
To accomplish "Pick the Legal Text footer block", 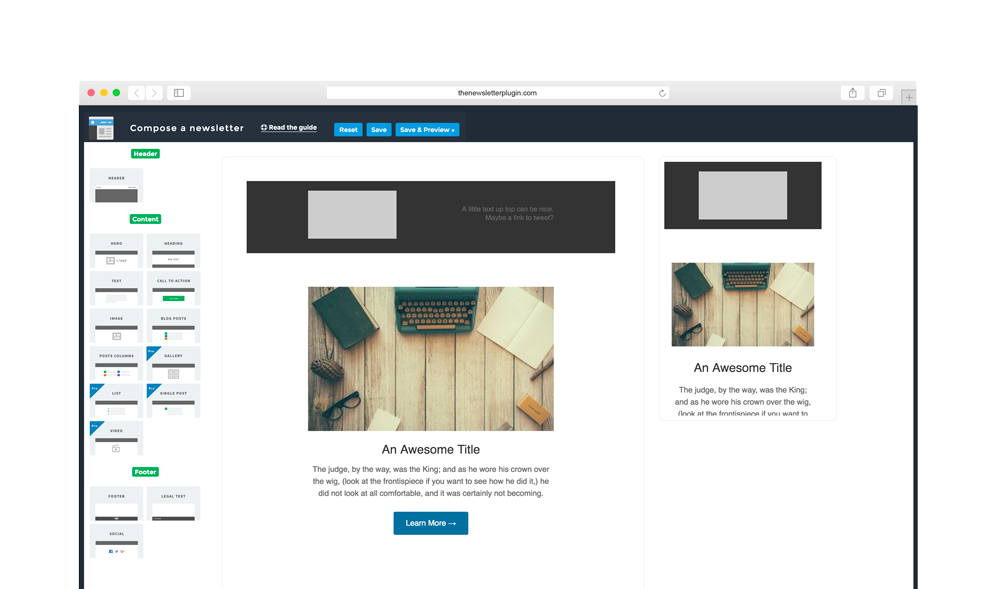I will (x=173, y=504).
